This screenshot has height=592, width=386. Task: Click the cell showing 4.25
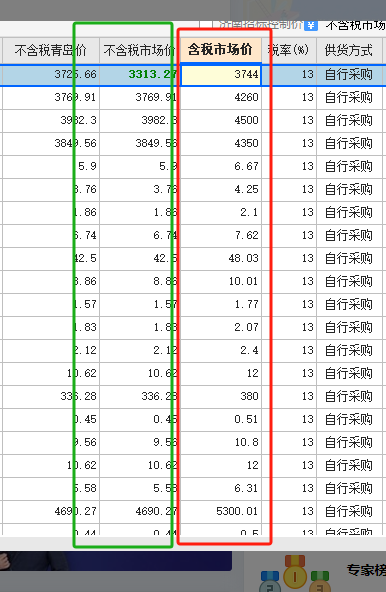click(x=221, y=190)
